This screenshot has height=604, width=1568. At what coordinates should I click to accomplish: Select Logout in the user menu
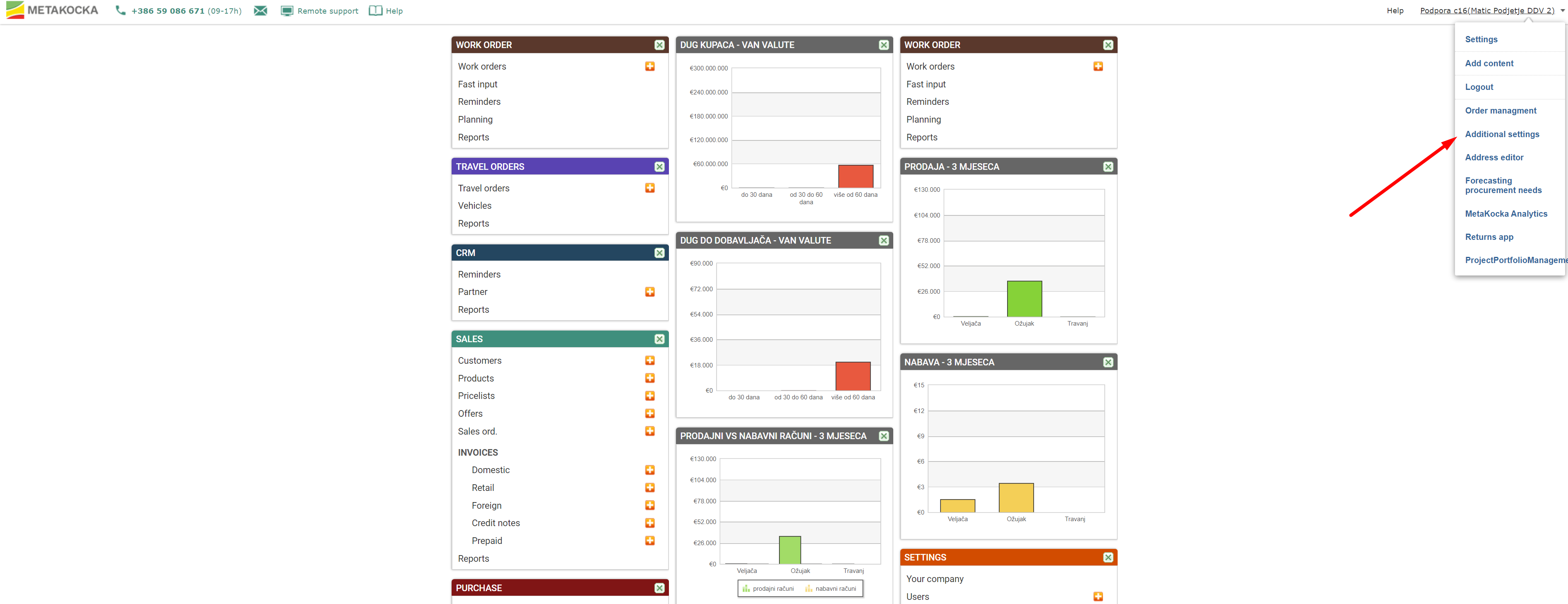click(x=1479, y=87)
